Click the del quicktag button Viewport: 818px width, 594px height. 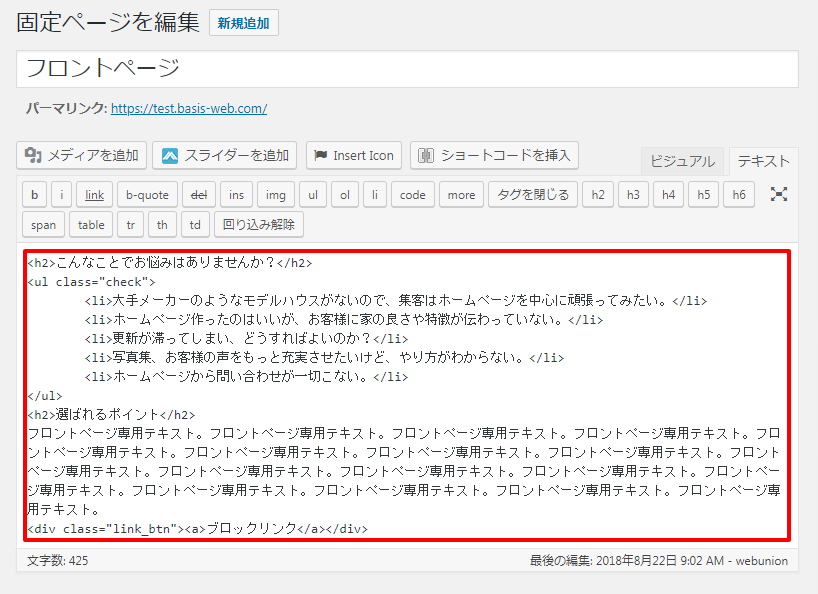pos(199,195)
